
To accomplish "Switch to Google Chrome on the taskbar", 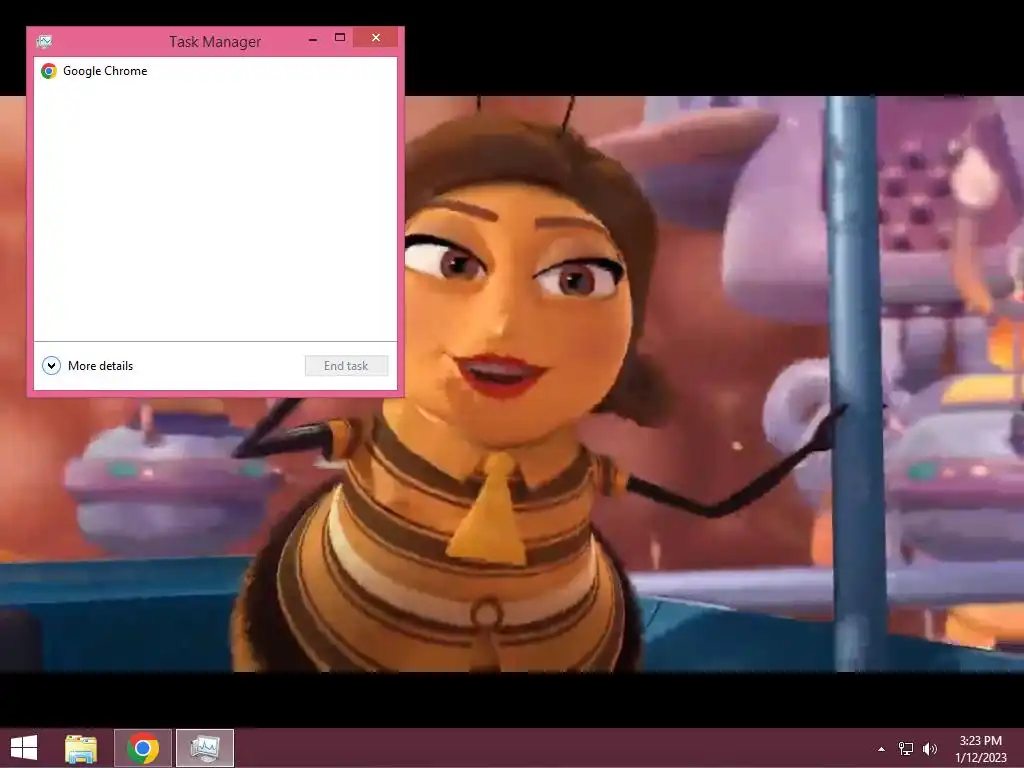I will (143, 748).
